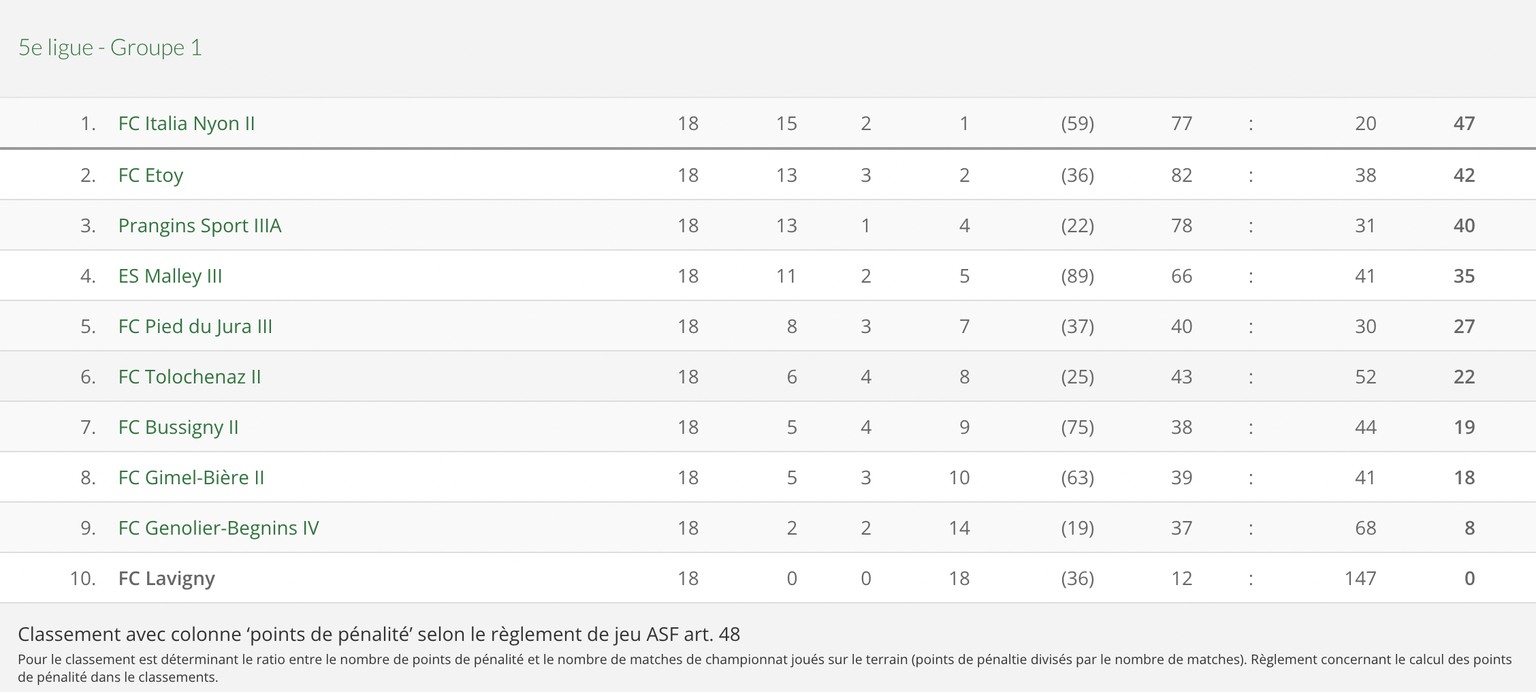1536x692 pixels.
Task: Click the 5e ligue - Groupe 1 heading
Action: (x=110, y=47)
